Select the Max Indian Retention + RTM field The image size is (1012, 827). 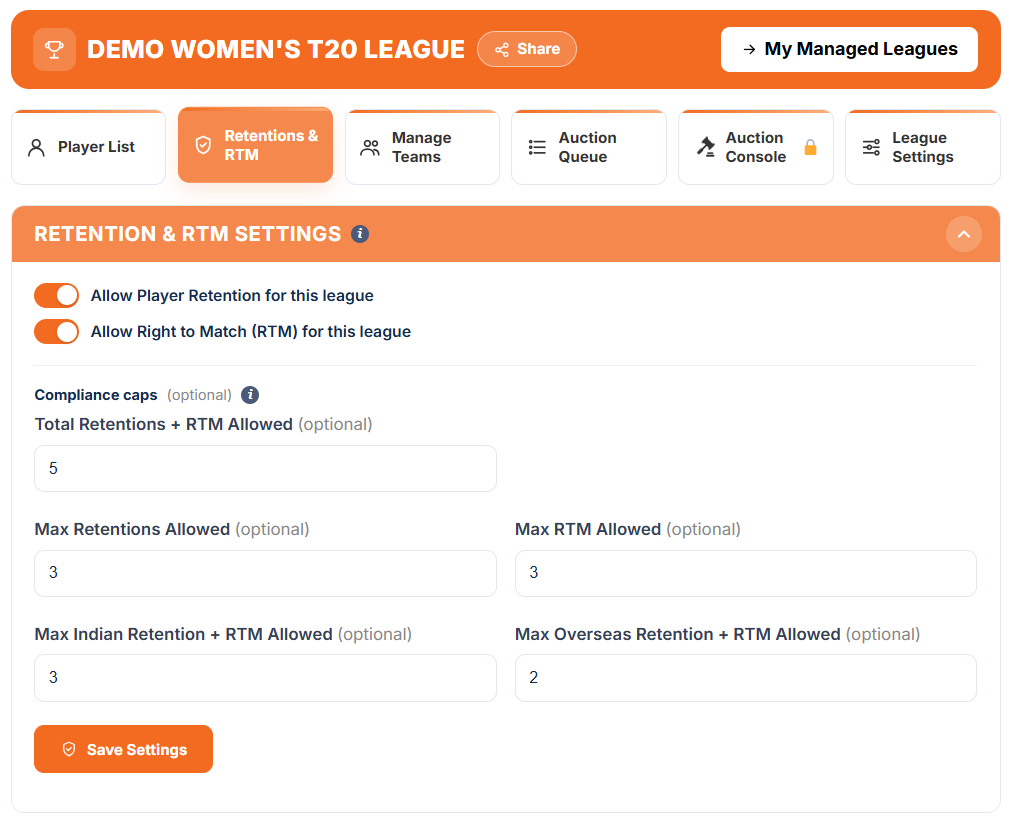coord(265,678)
